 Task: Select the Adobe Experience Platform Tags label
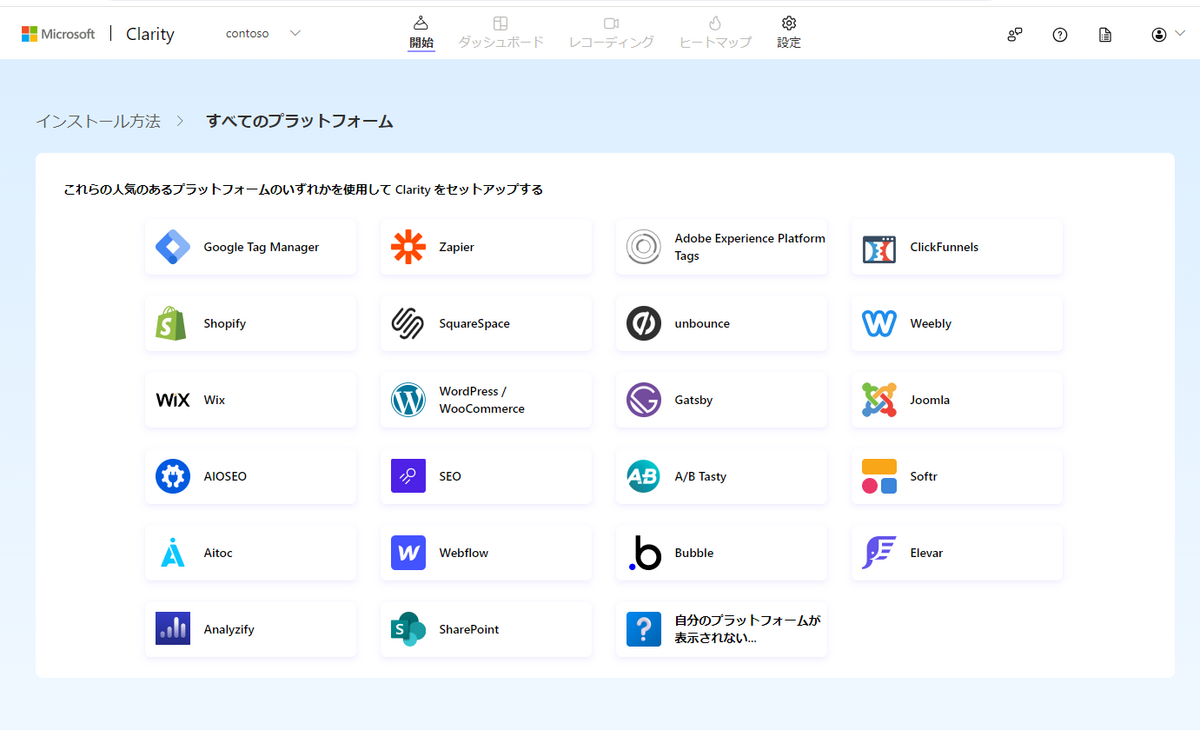[750, 247]
